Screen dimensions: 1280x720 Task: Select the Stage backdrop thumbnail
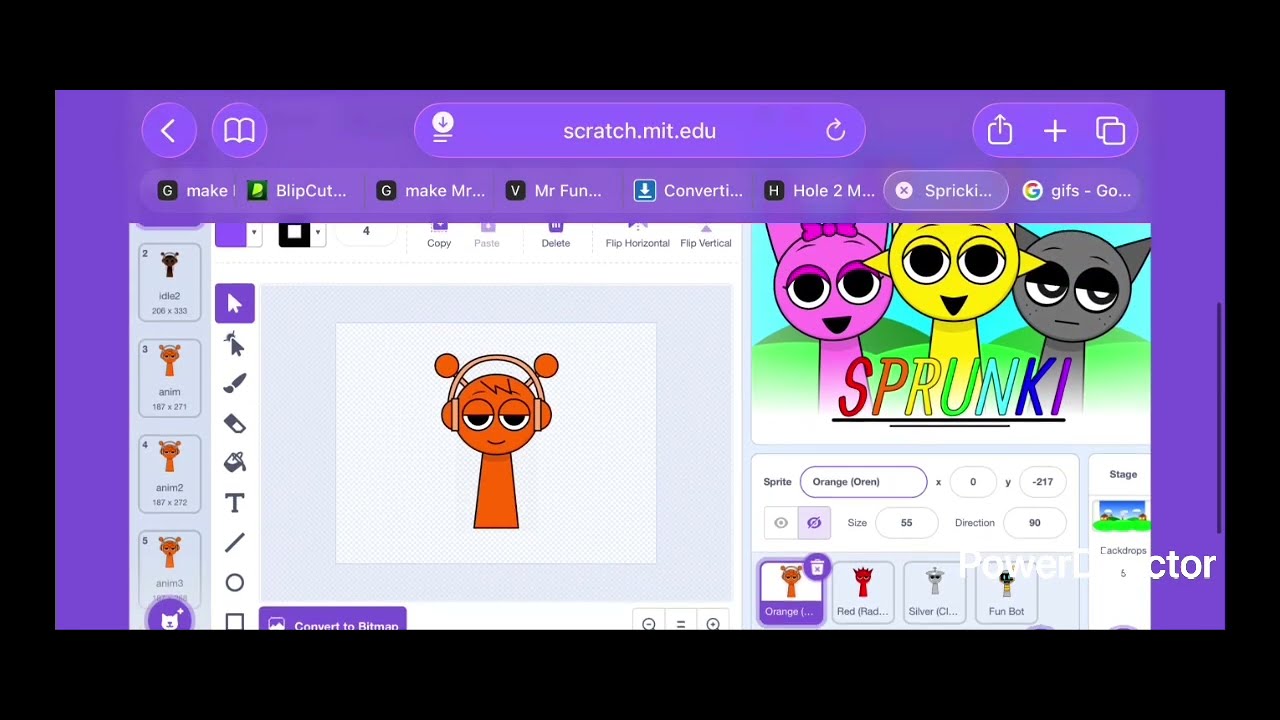click(x=1122, y=517)
